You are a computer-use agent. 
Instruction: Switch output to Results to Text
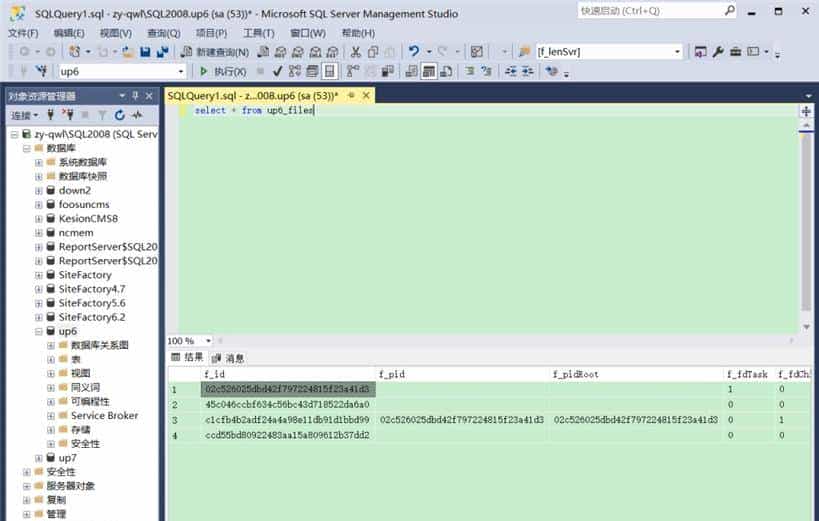[x=412, y=71]
